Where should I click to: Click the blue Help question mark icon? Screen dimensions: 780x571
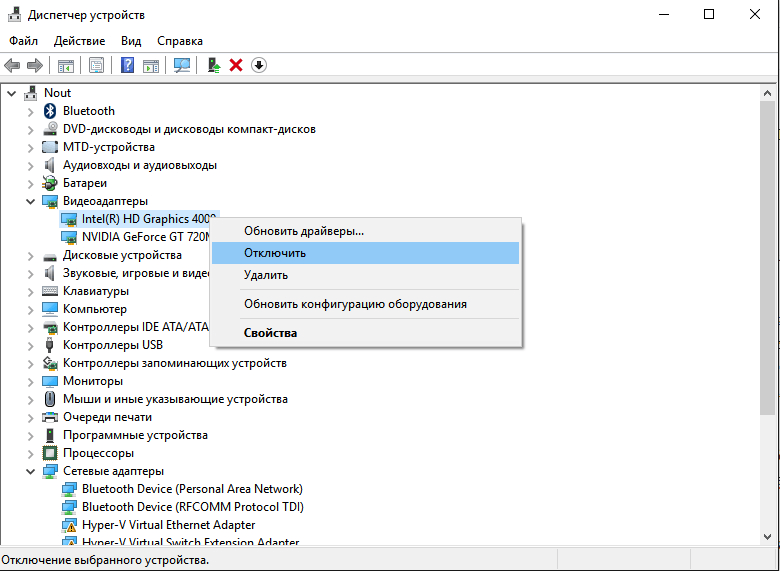127,65
